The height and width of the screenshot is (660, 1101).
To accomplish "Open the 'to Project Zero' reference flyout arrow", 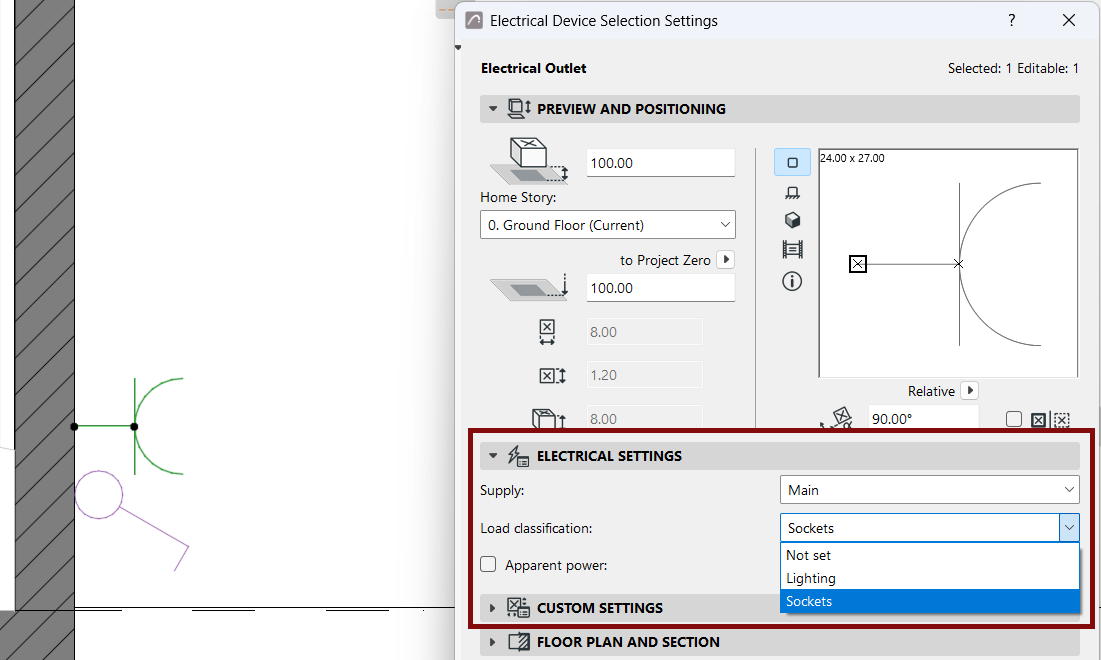I will tap(726, 259).
